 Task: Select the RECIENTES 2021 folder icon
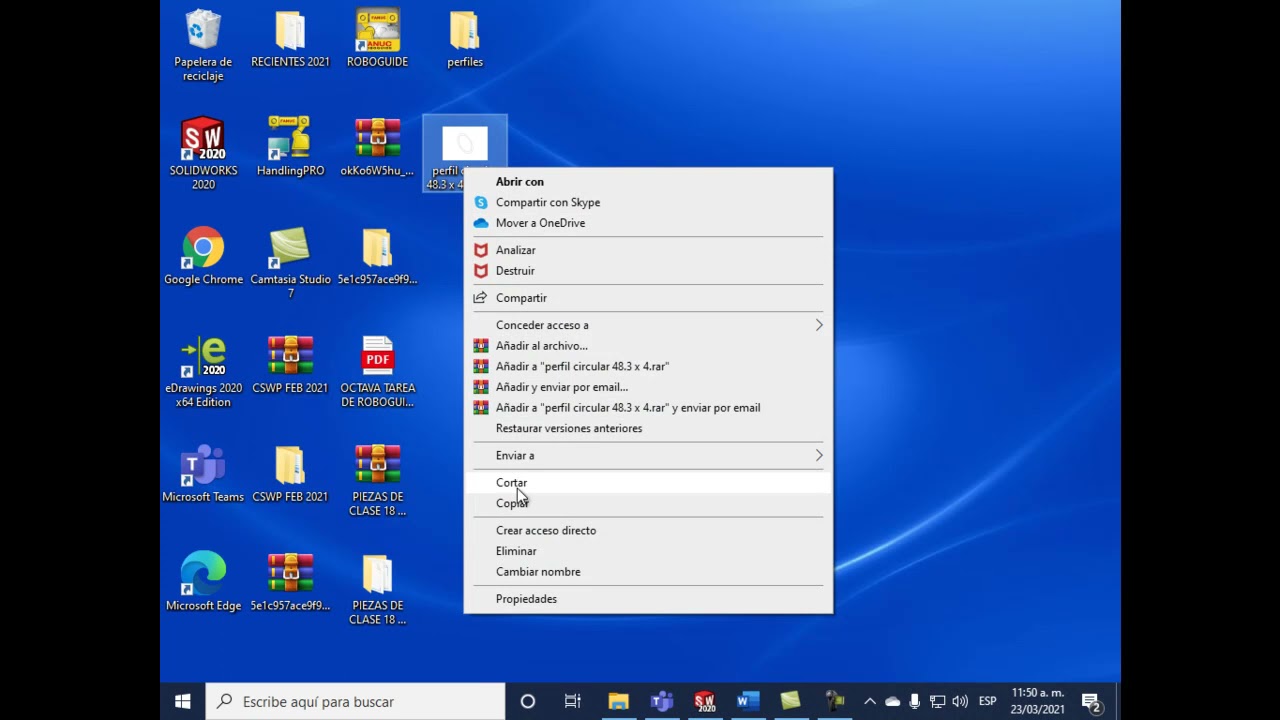click(290, 40)
